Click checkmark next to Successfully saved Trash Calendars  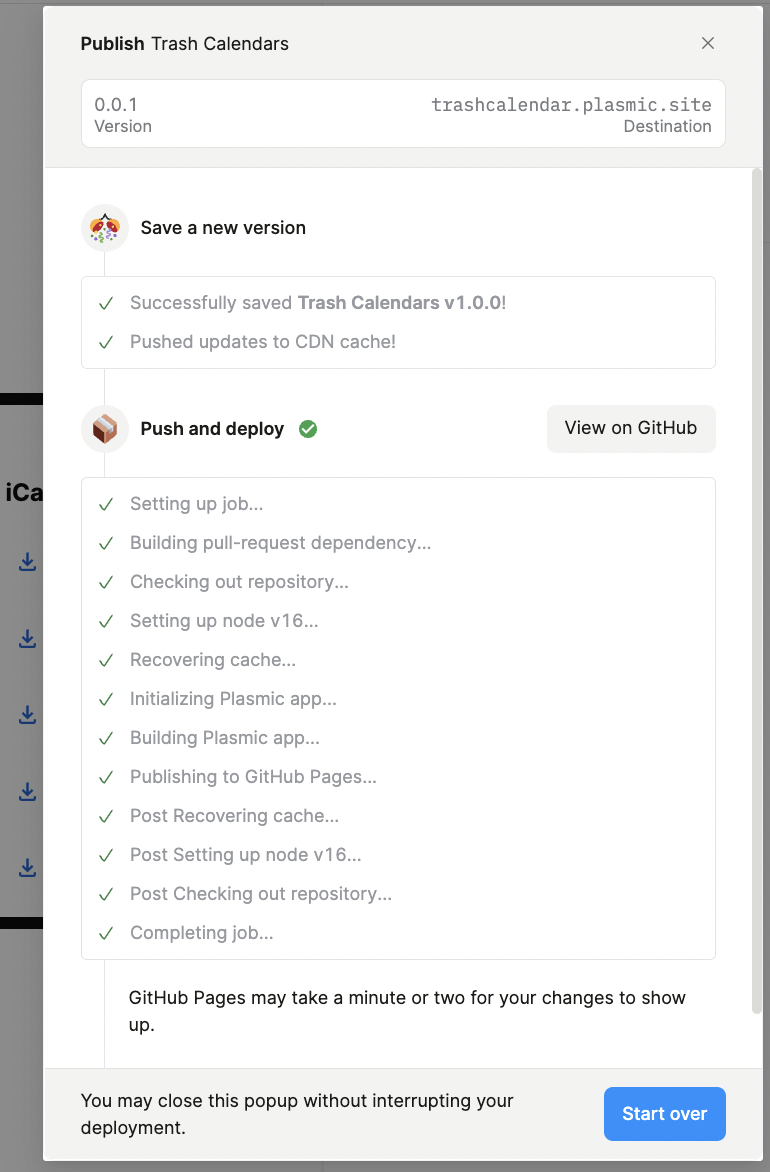[106, 303]
